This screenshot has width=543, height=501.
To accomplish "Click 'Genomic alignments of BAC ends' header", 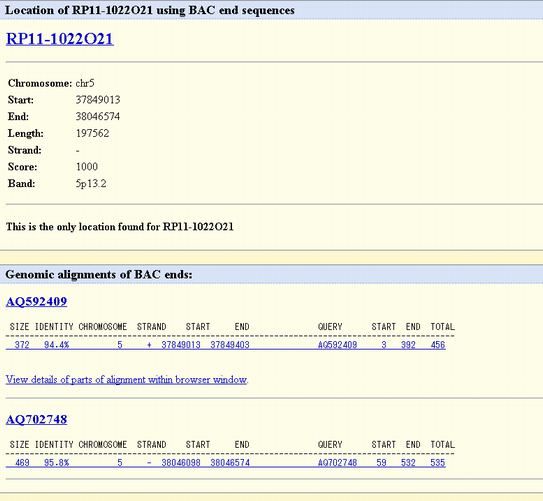I will 99,275.
